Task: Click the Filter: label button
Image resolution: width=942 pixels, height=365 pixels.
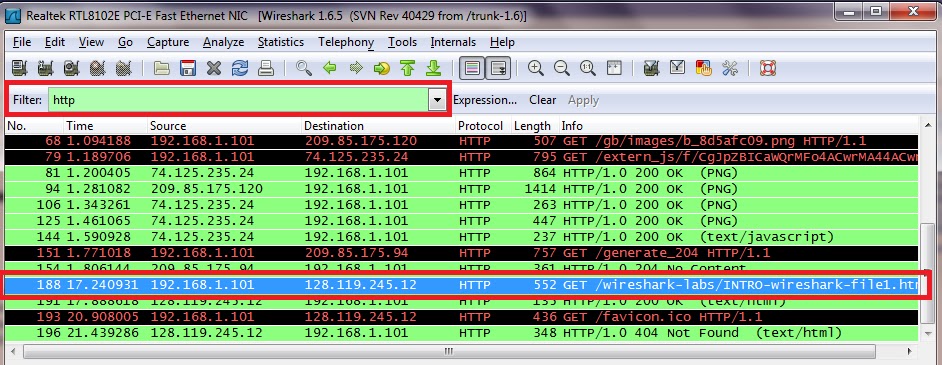Action: (28, 100)
